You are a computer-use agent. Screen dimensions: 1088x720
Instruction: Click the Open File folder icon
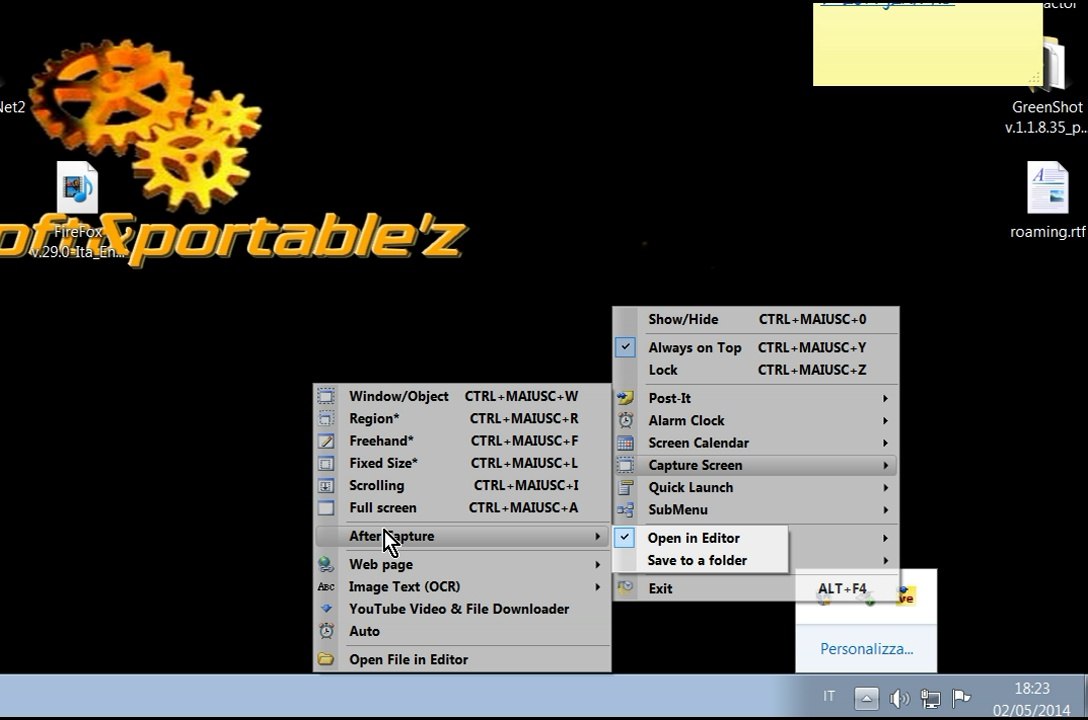pos(325,660)
